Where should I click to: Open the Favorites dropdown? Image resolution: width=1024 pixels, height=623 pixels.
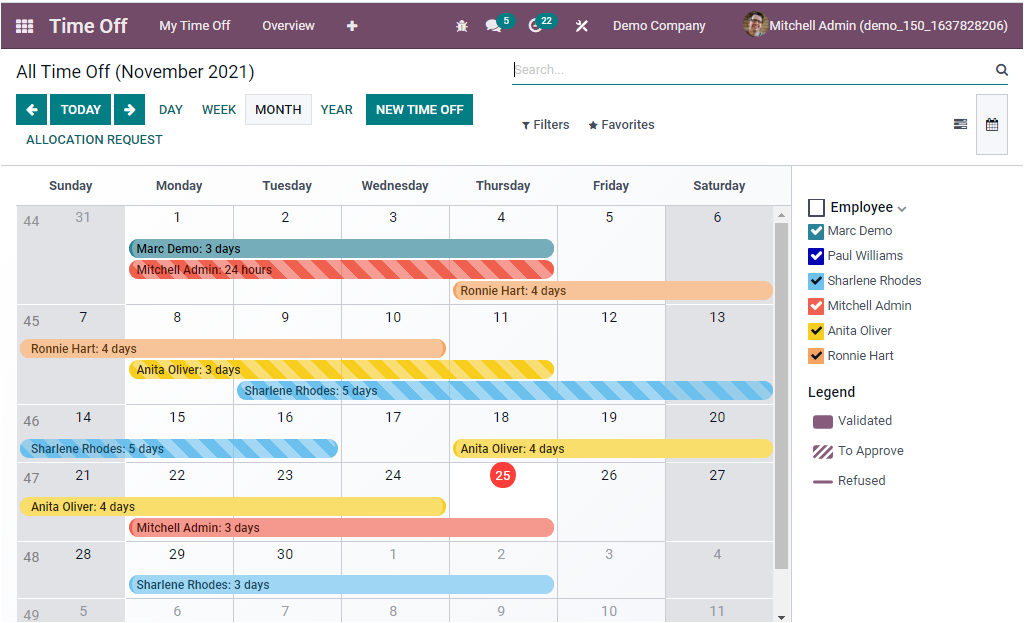click(621, 124)
